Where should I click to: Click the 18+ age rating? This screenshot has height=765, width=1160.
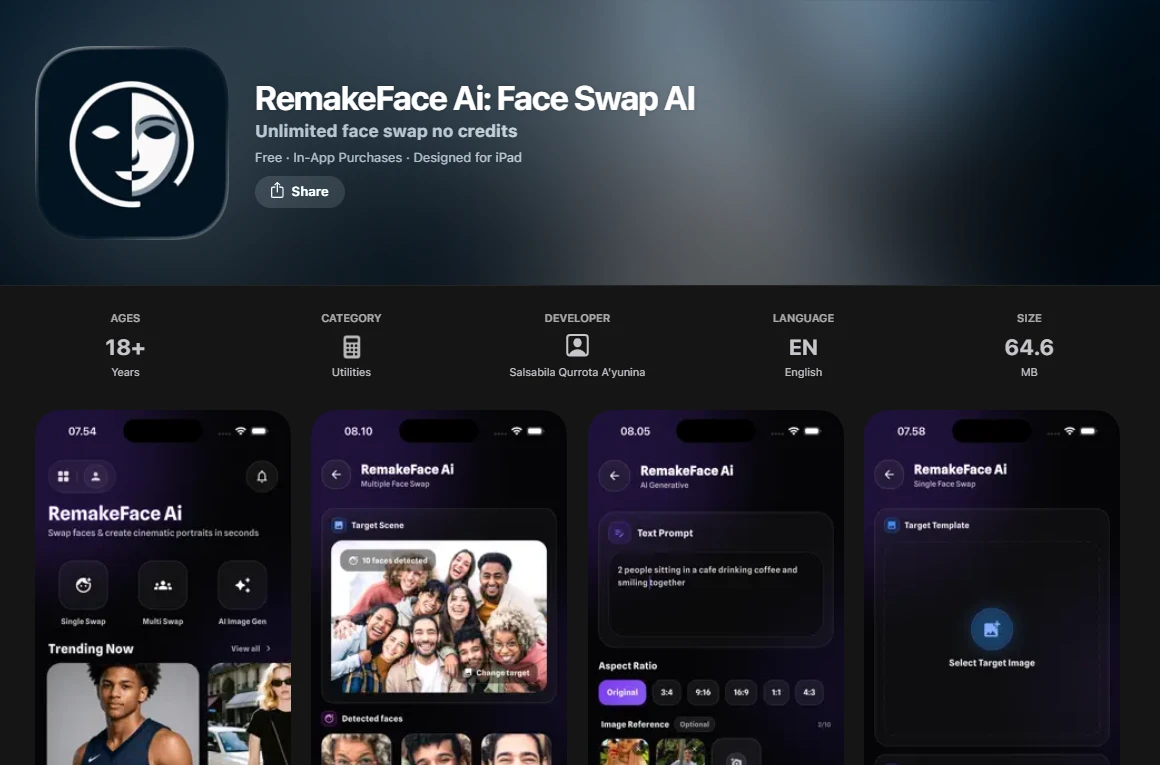click(125, 347)
